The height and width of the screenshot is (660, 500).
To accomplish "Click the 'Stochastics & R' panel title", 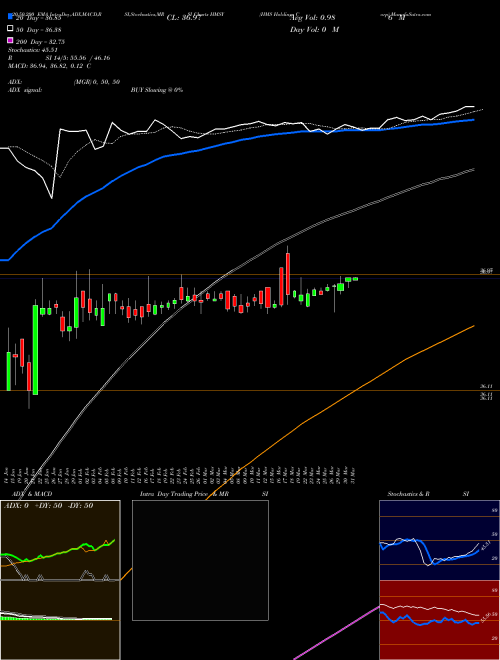I will click(x=408, y=494).
